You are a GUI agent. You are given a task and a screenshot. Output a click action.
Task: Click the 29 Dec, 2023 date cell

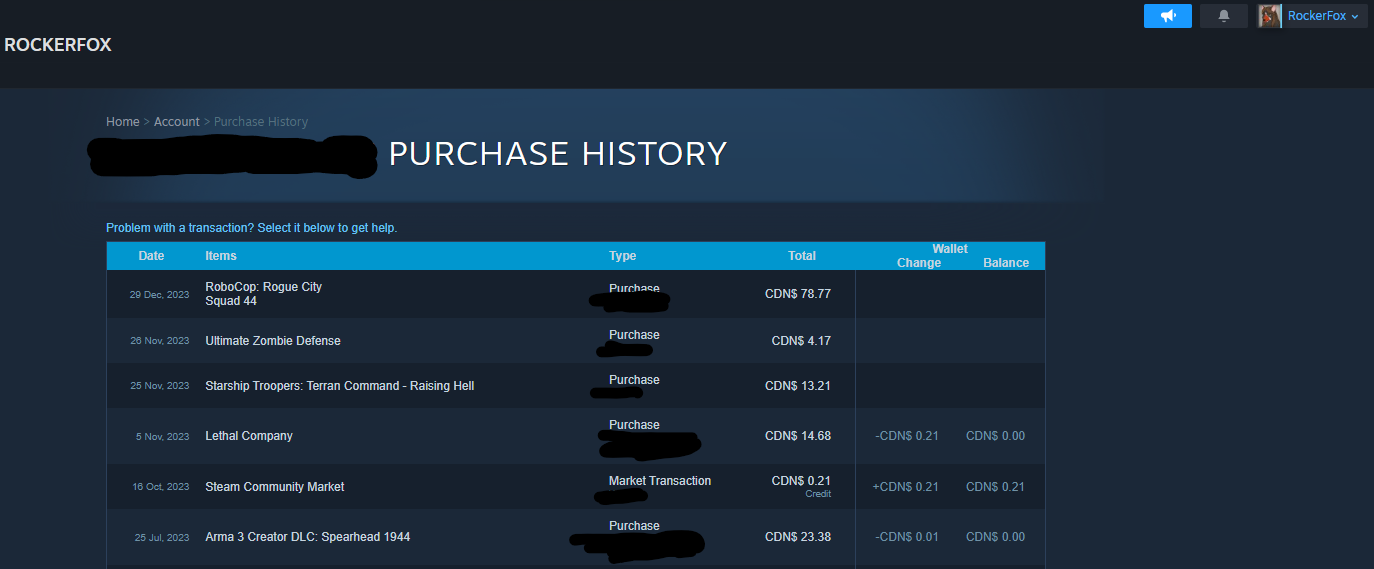[159, 295]
